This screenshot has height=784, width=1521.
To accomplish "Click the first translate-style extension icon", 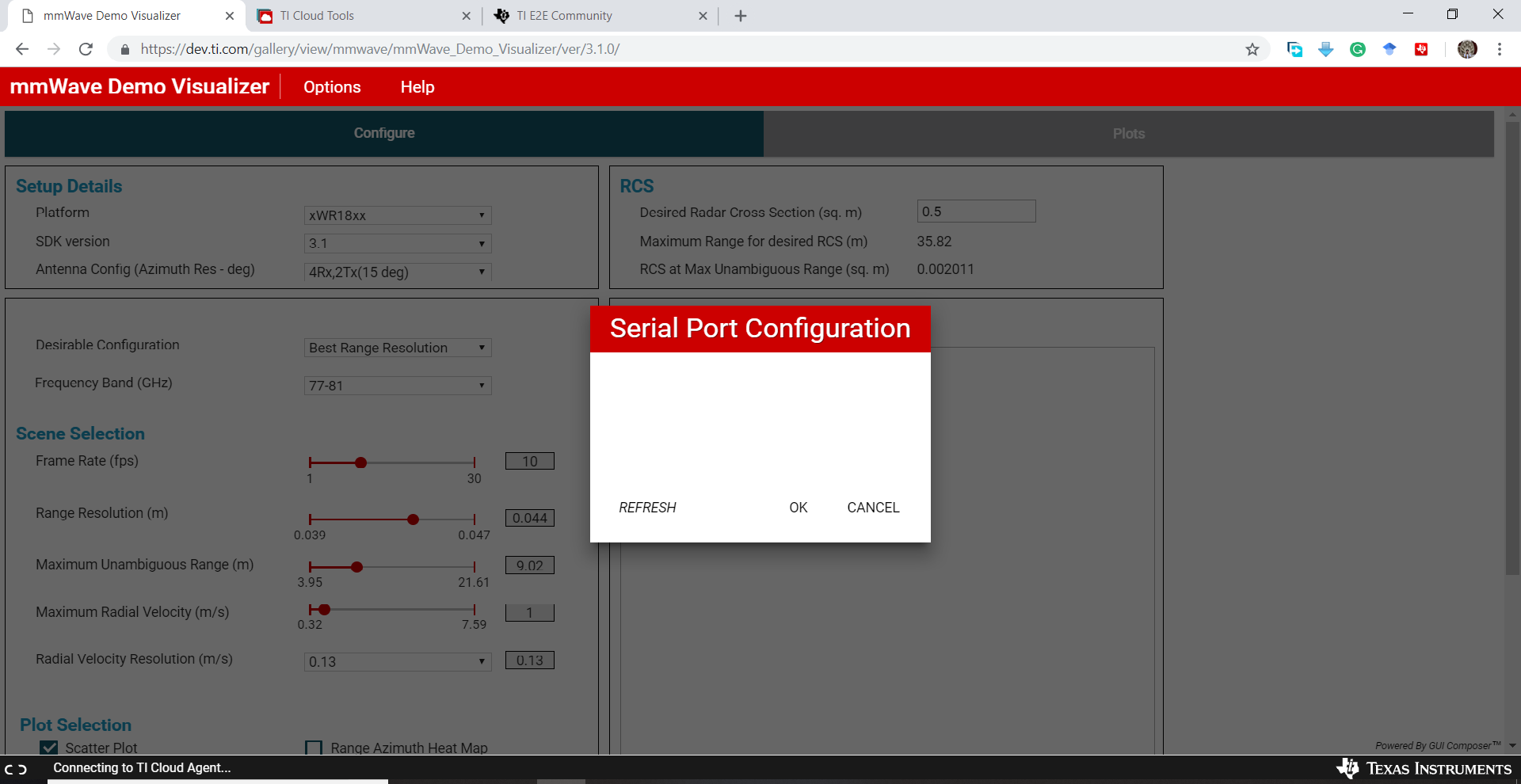I will (x=1294, y=50).
